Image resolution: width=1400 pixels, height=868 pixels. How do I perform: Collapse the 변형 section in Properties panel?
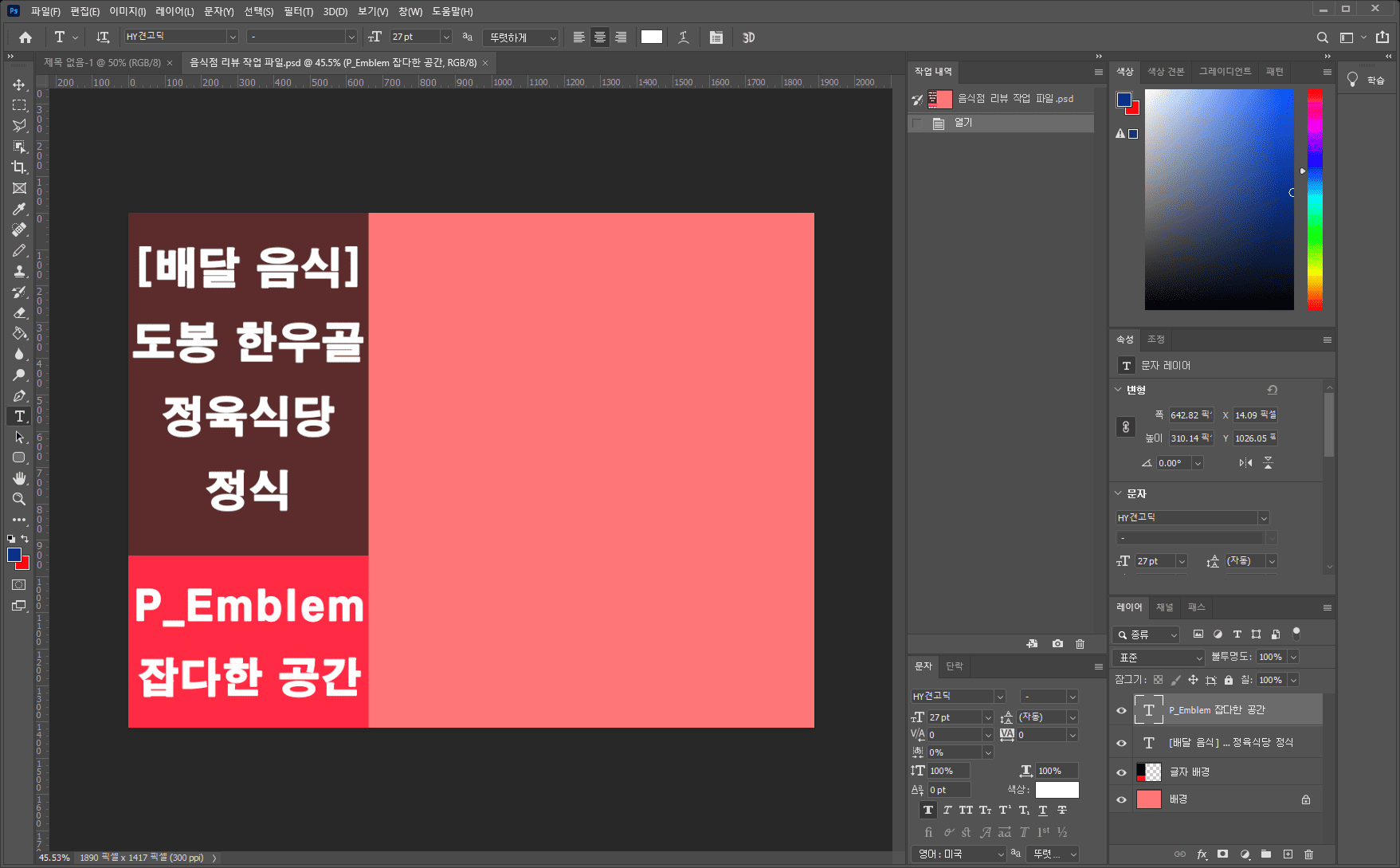pos(1118,390)
